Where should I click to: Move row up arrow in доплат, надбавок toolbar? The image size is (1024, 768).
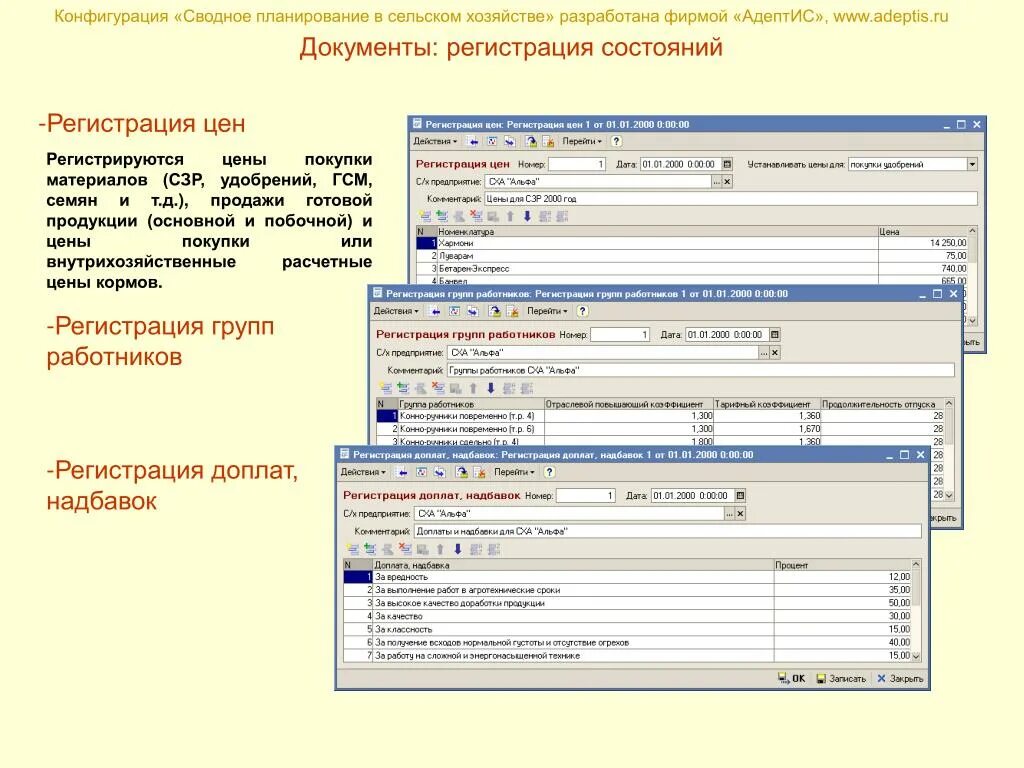[440, 549]
